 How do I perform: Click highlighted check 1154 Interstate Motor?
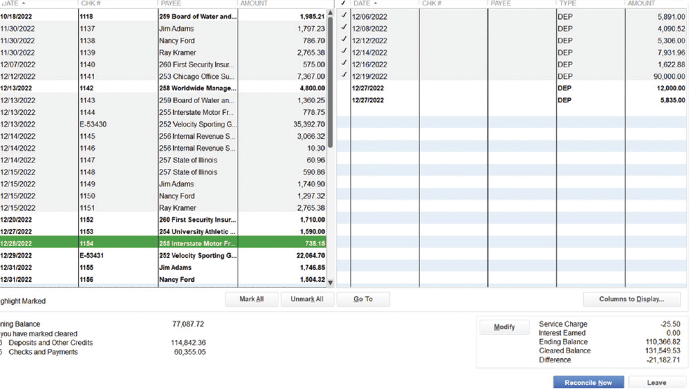click(163, 243)
